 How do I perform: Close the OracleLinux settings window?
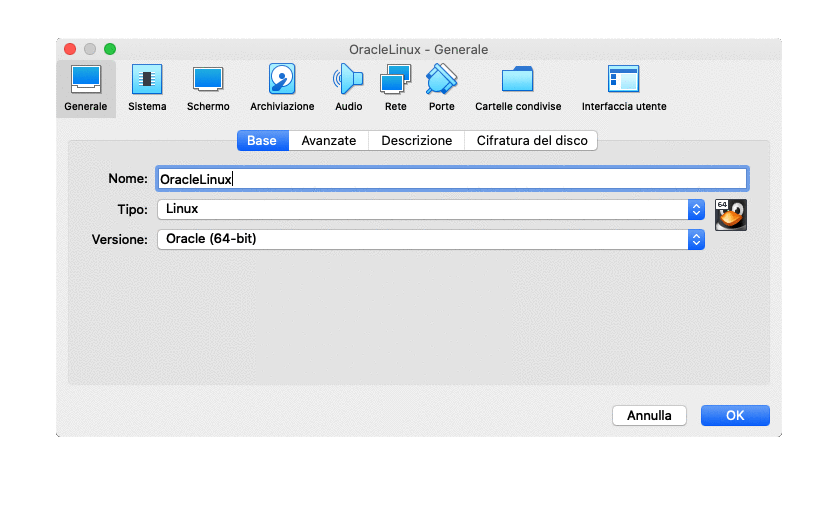tap(70, 49)
